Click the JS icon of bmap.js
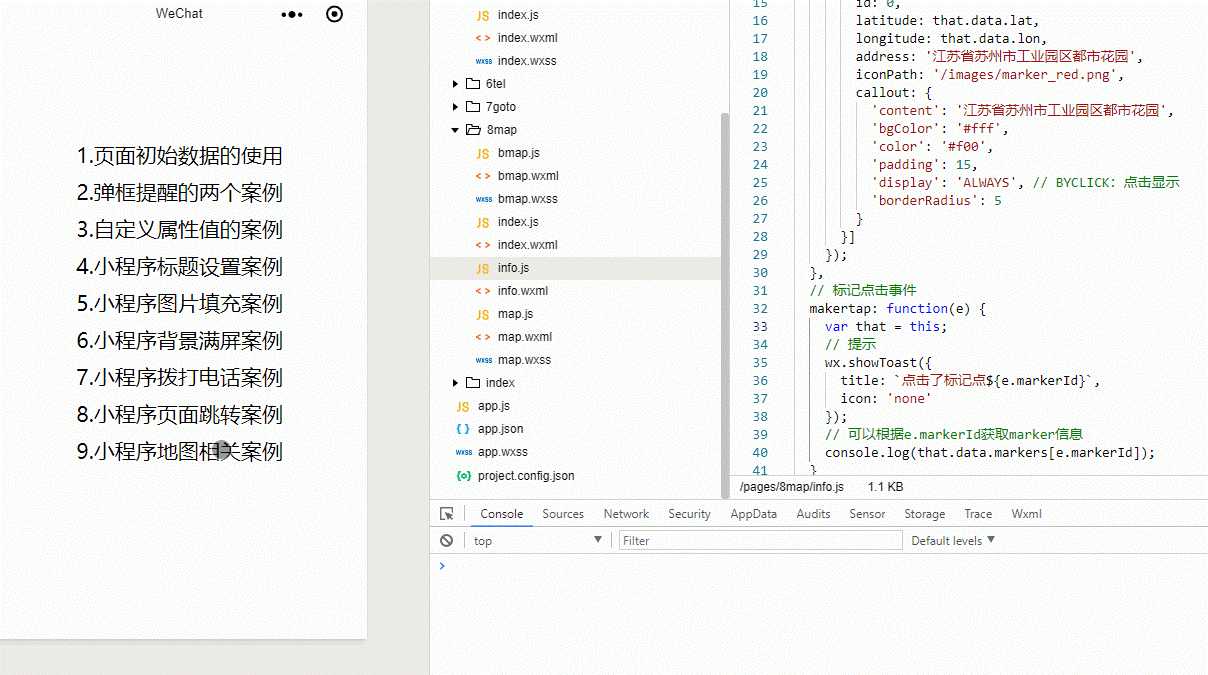The width and height of the screenshot is (1208, 675). tap(483, 153)
